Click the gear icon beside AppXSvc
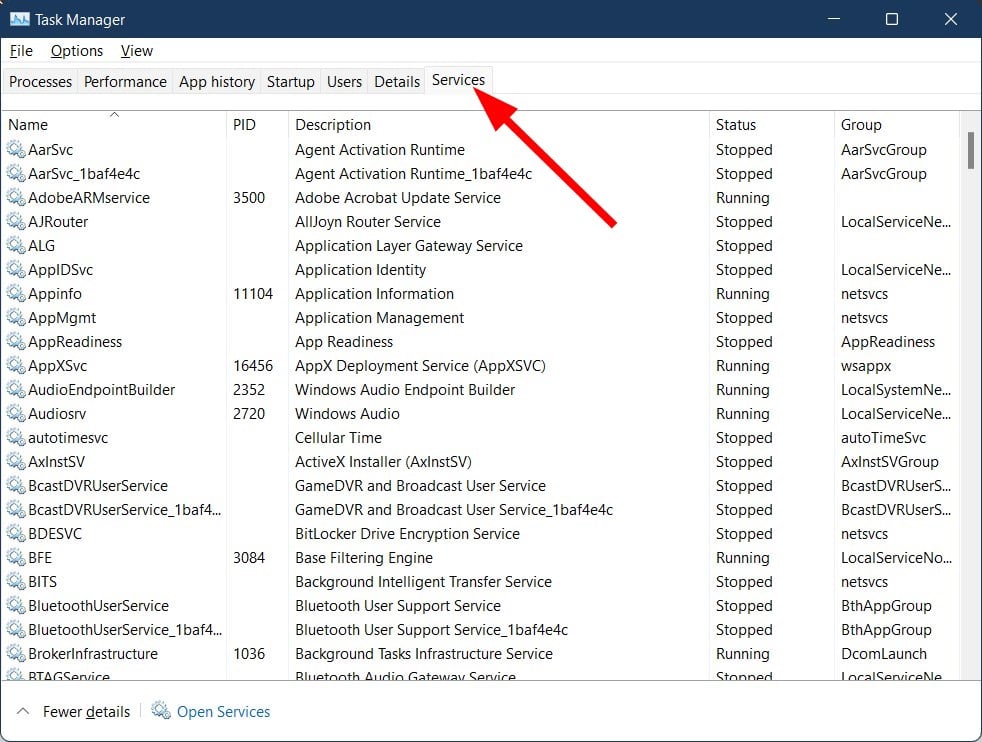 tap(16, 365)
